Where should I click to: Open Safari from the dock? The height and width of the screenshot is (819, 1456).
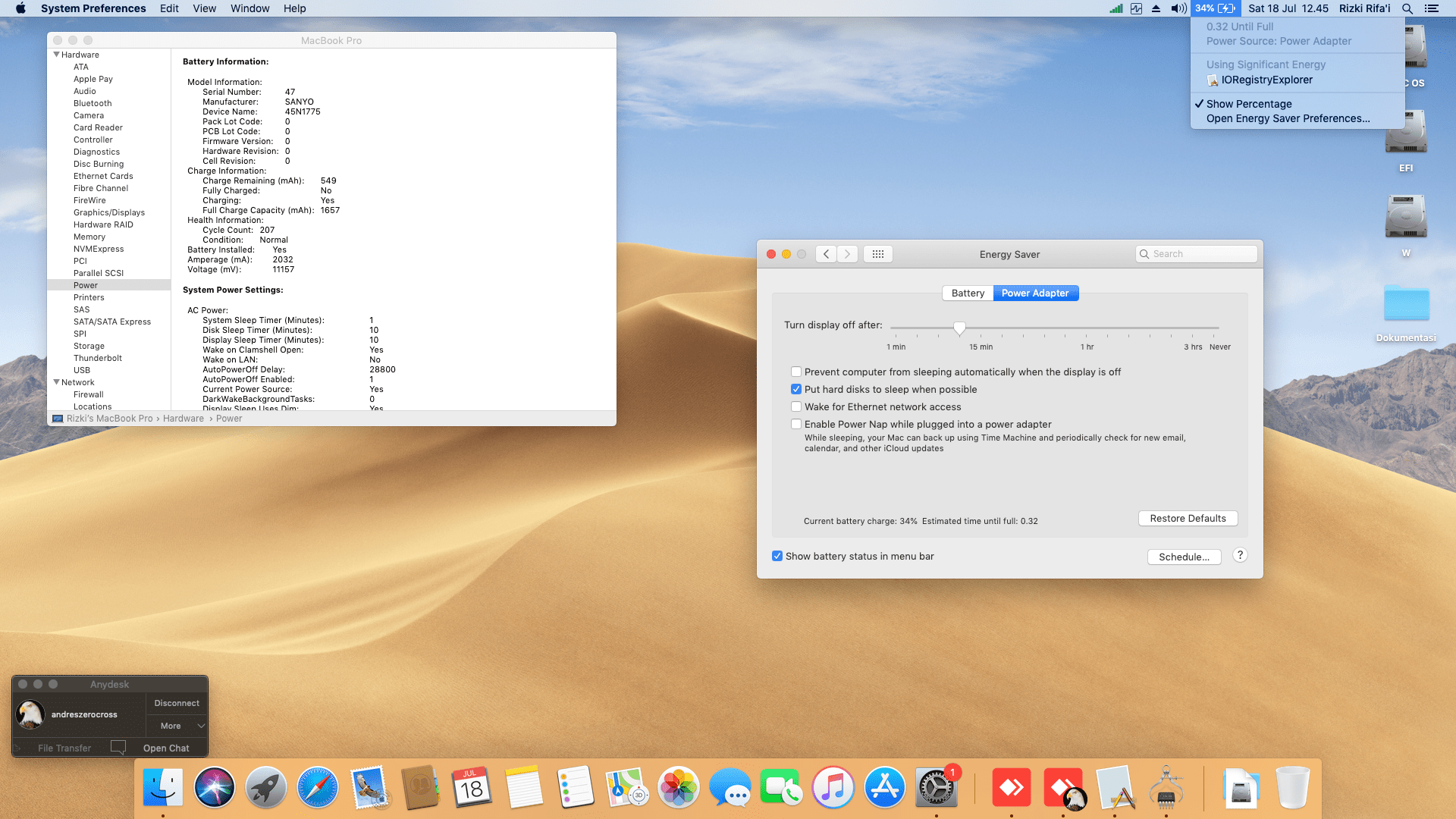pos(317,787)
